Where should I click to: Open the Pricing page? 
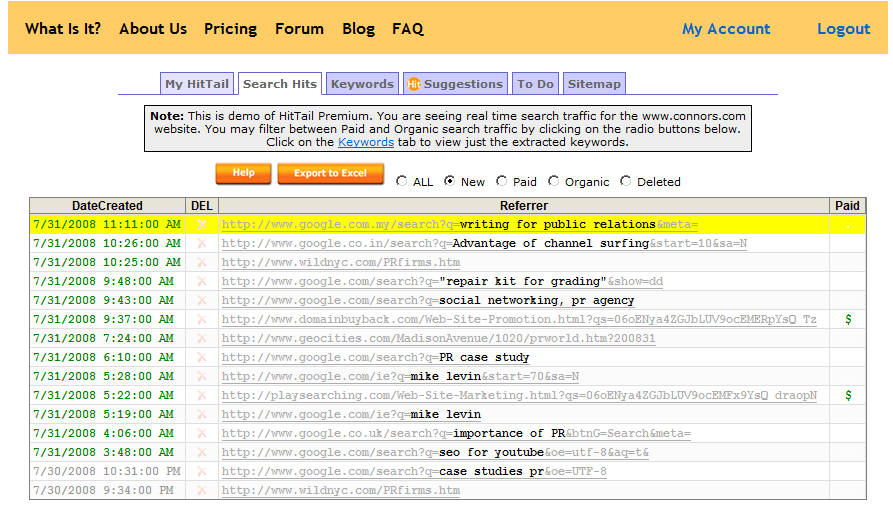coord(230,29)
